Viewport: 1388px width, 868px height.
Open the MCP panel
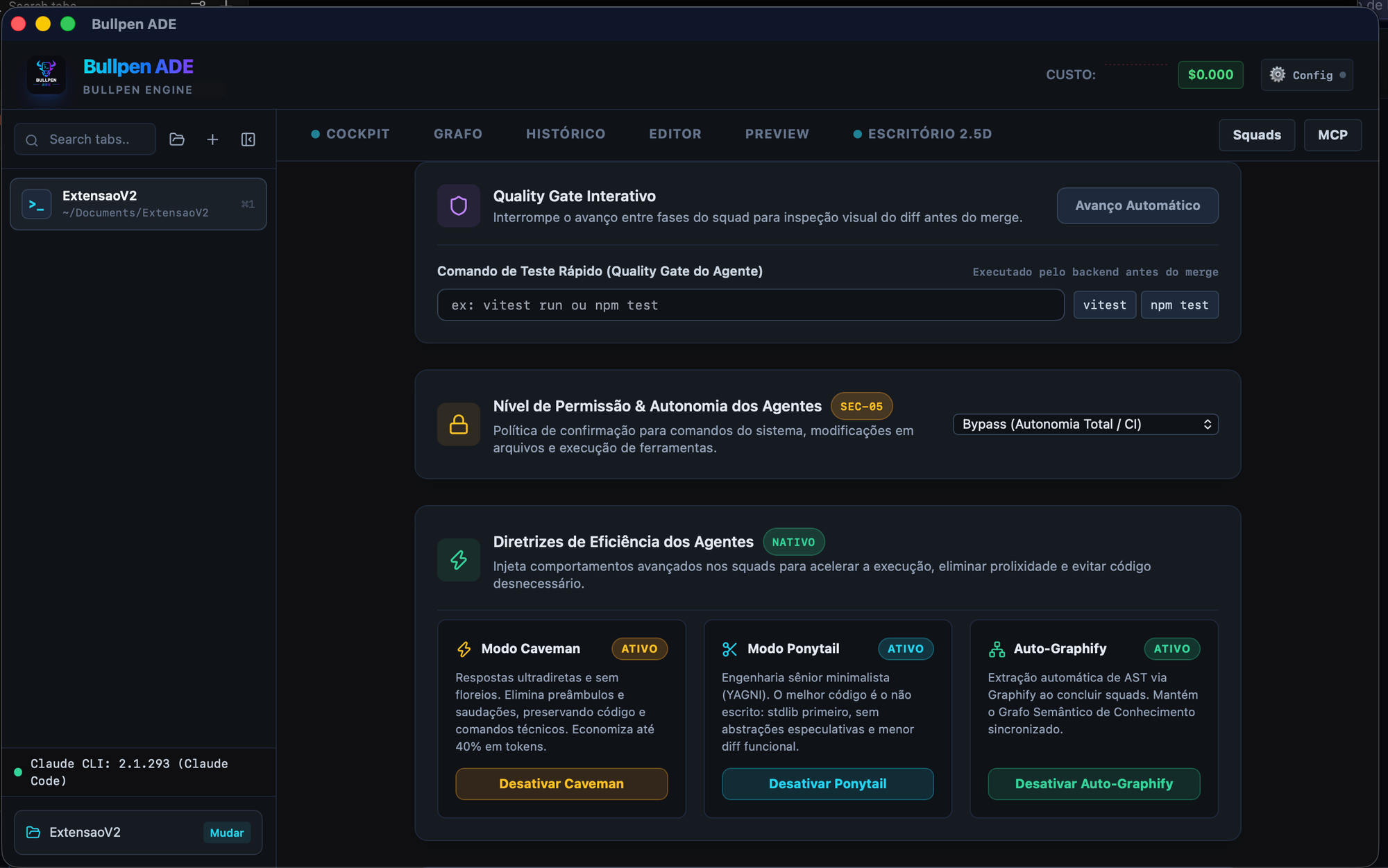point(1332,135)
